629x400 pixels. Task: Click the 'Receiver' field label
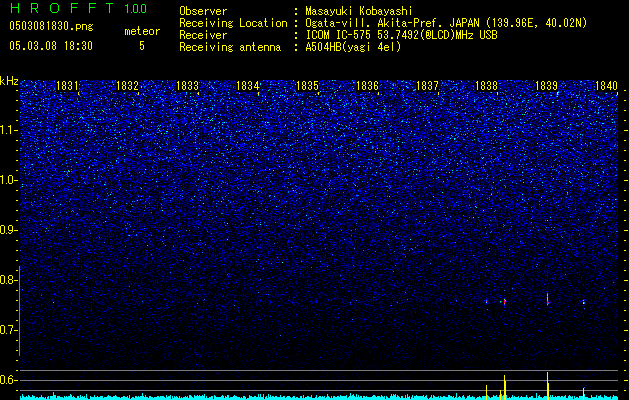(203, 35)
